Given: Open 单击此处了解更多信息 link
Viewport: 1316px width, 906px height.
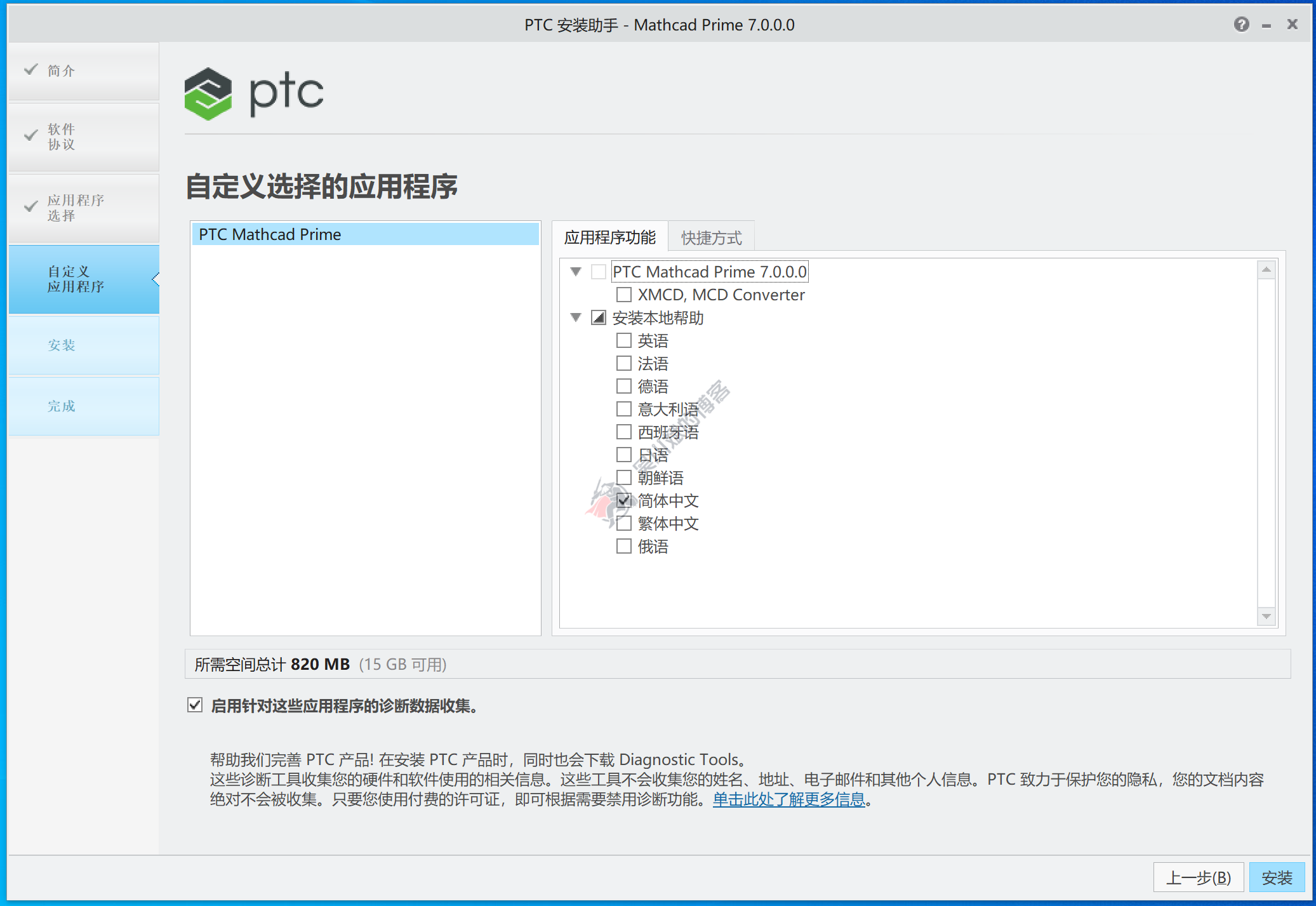Looking at the screenshot, I should point(789,799).
